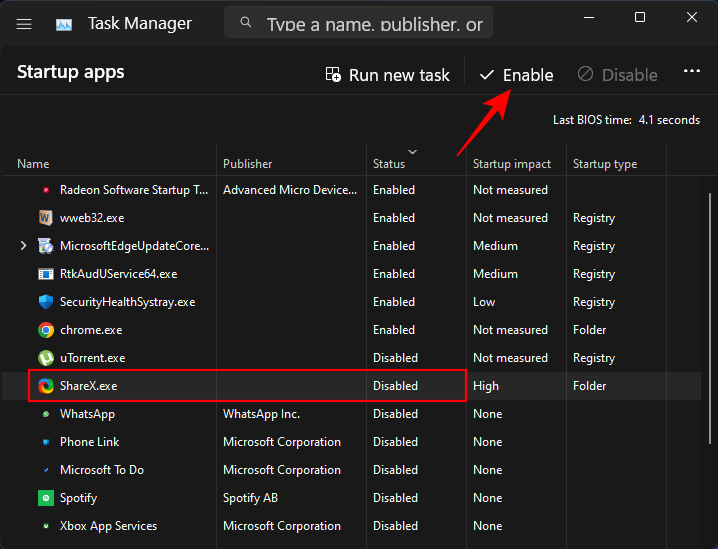Screen dimensions: 718x549
Task: Click the uTorrent.exe icon
Action: point(46,358)
